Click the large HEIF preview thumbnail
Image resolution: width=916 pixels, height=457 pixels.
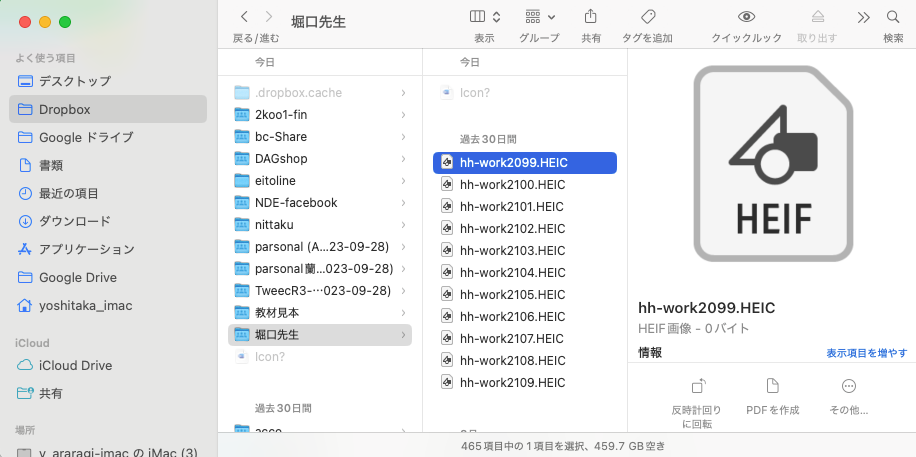[773, 163]
